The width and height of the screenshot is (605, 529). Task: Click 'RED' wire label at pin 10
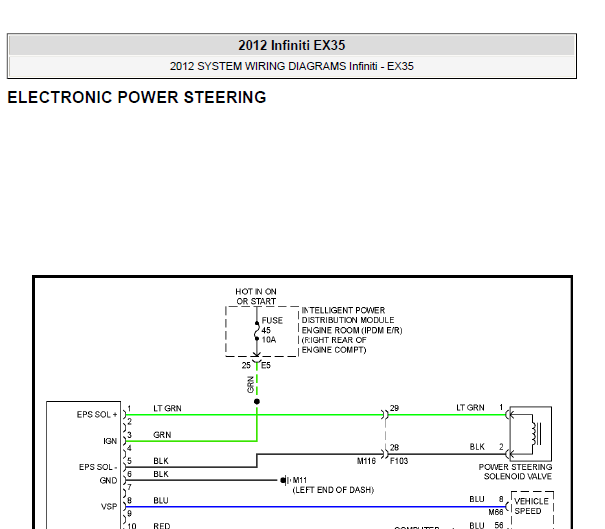coord(162,526)
